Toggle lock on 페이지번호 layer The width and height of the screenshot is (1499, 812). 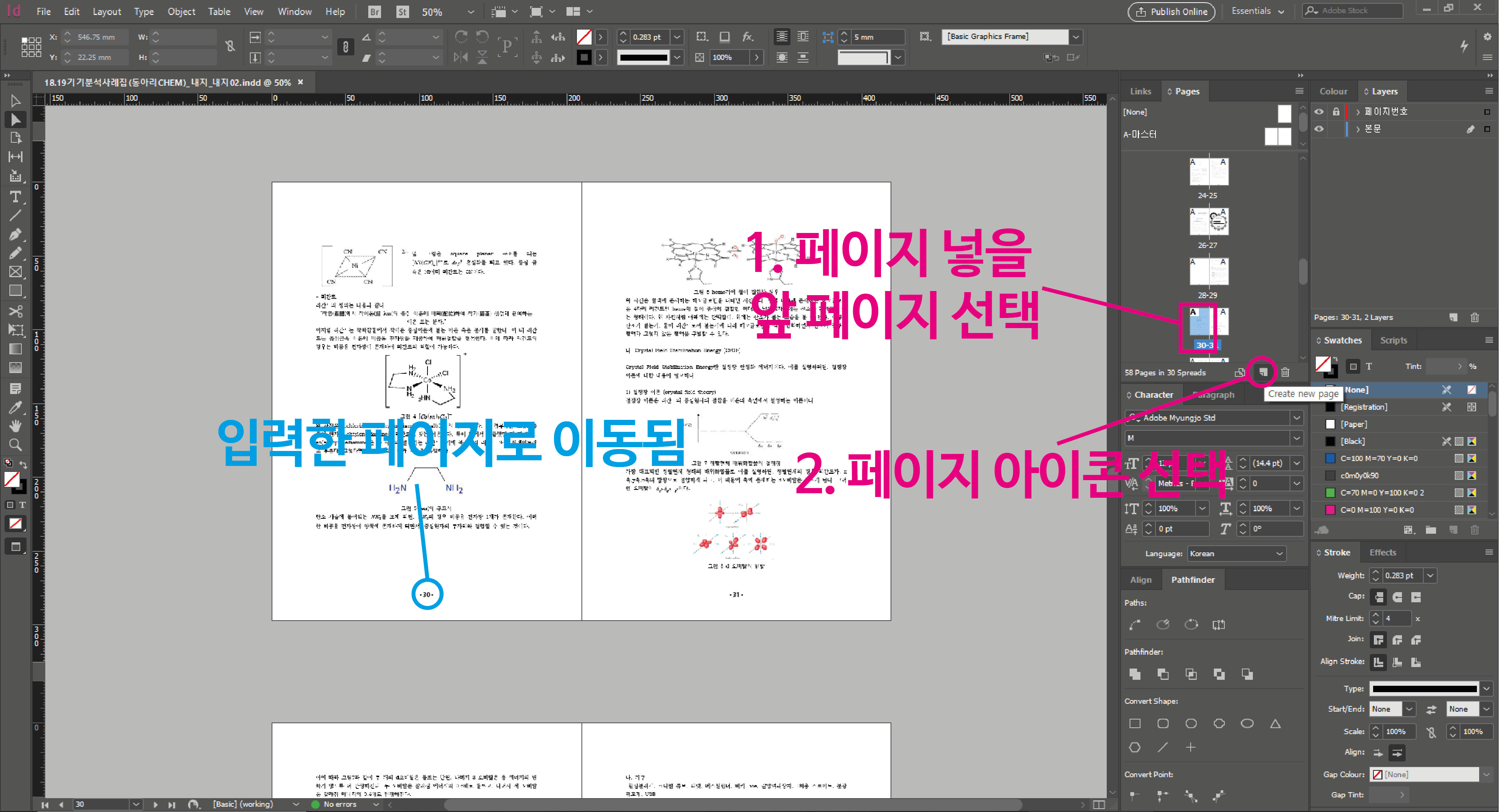click(x=1336, y=112)
